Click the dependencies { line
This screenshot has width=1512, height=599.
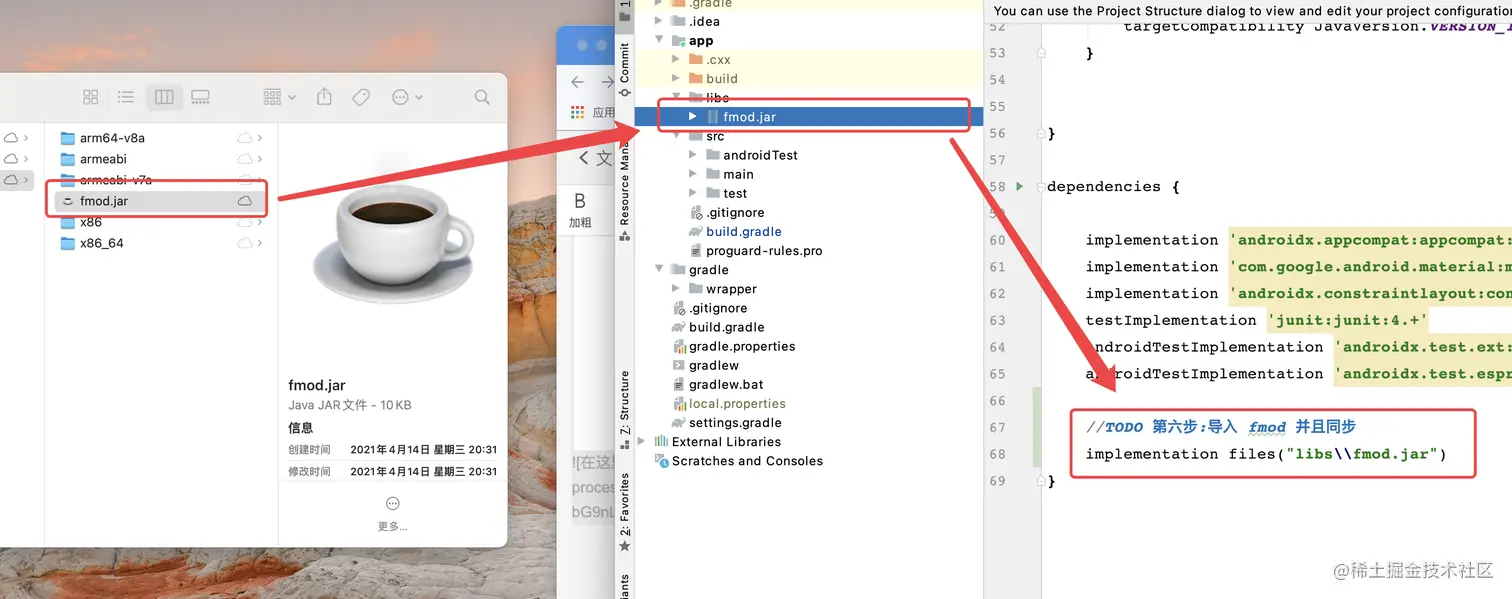pos(1114,187)
